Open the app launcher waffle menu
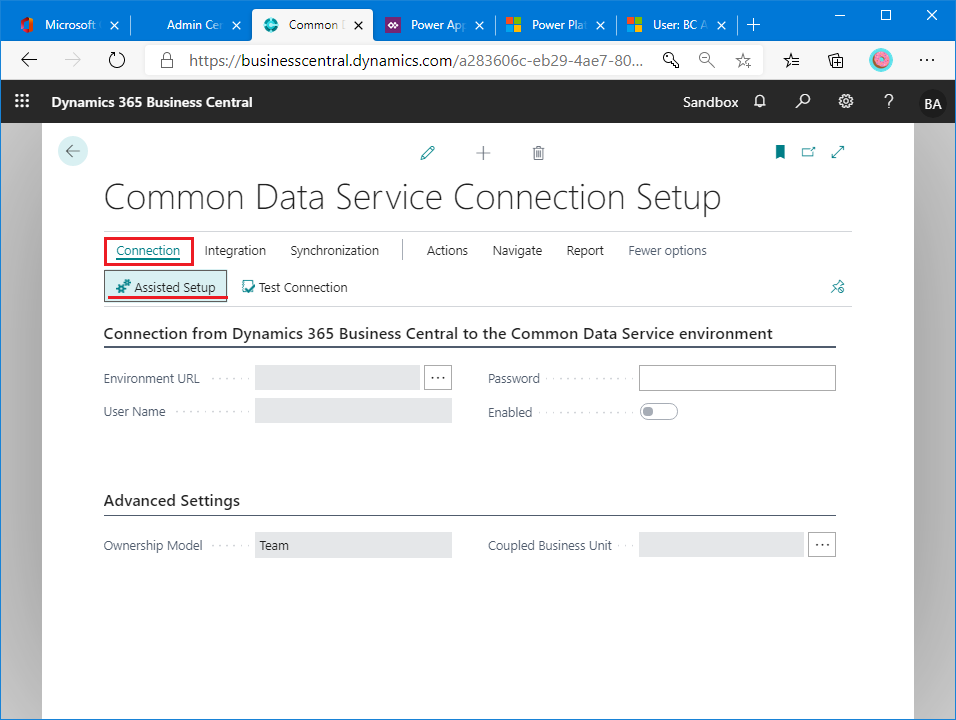This screenshot has width=956, height=720. tap(22, 101)
